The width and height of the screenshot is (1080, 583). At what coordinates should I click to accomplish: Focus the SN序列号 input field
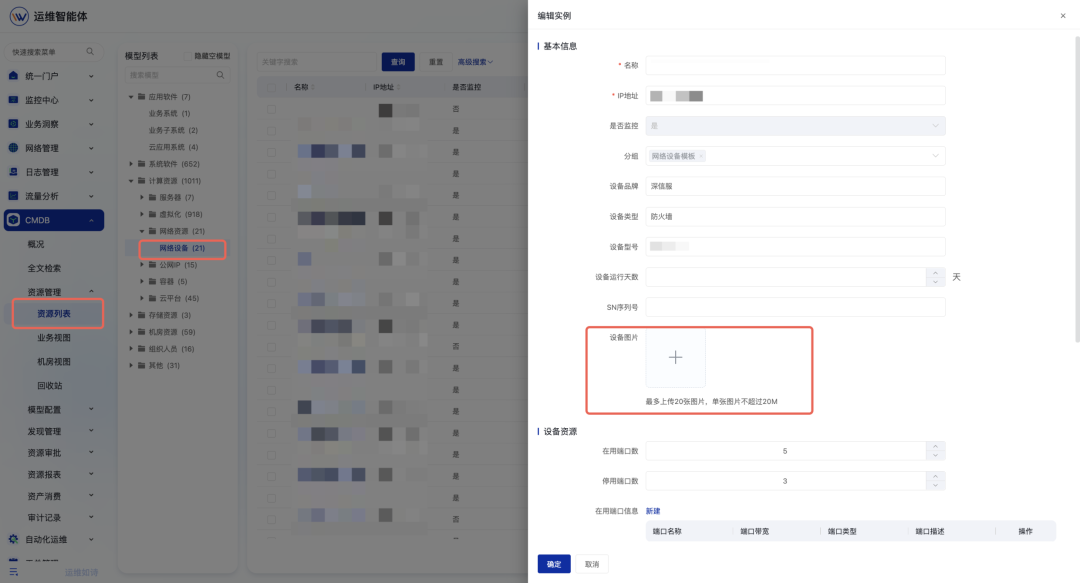(x=796, y=307)
